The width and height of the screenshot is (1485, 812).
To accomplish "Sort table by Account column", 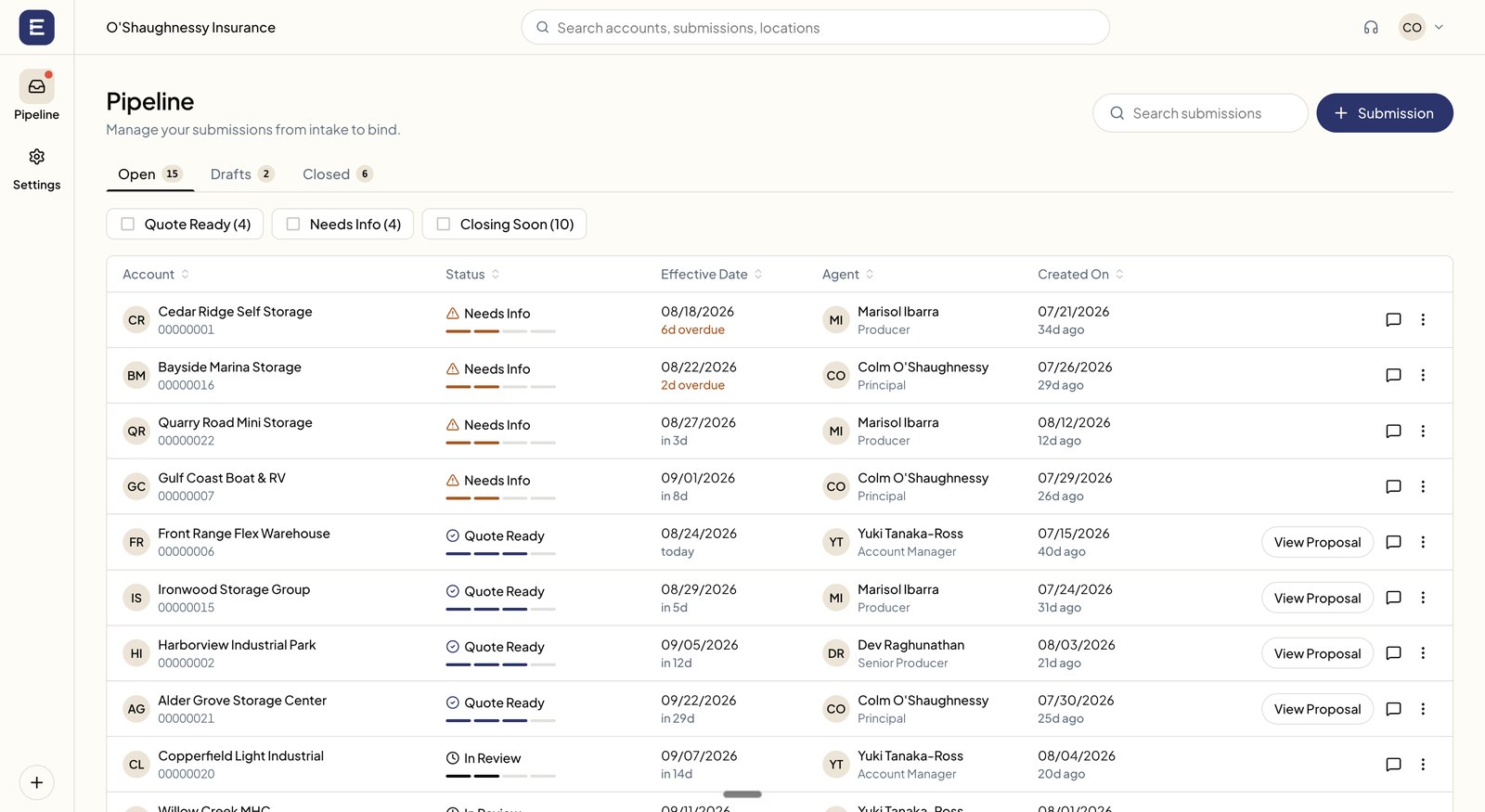I will pos(156,275).
